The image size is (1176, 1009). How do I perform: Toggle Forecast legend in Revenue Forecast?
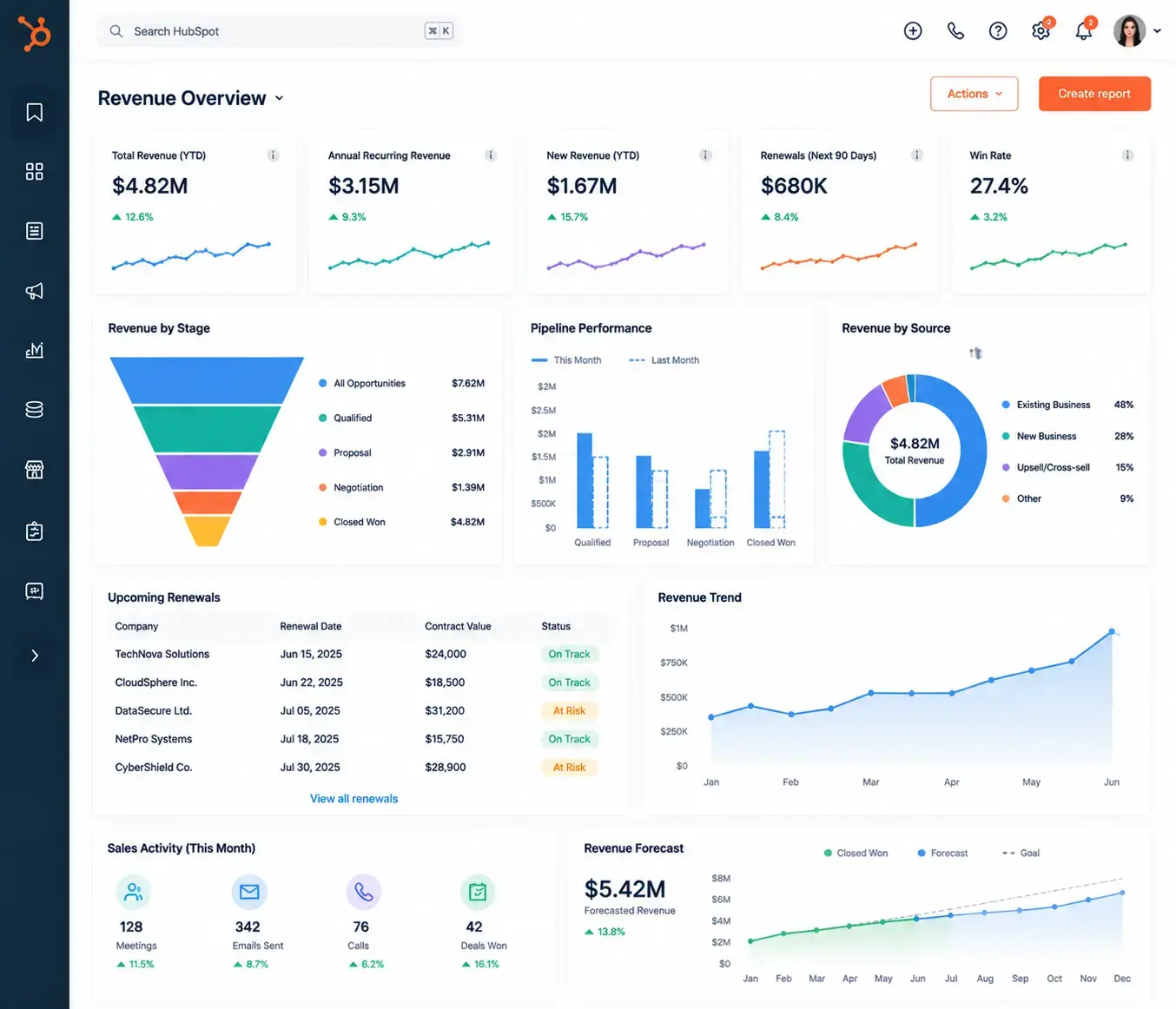(x=942, y=854)
